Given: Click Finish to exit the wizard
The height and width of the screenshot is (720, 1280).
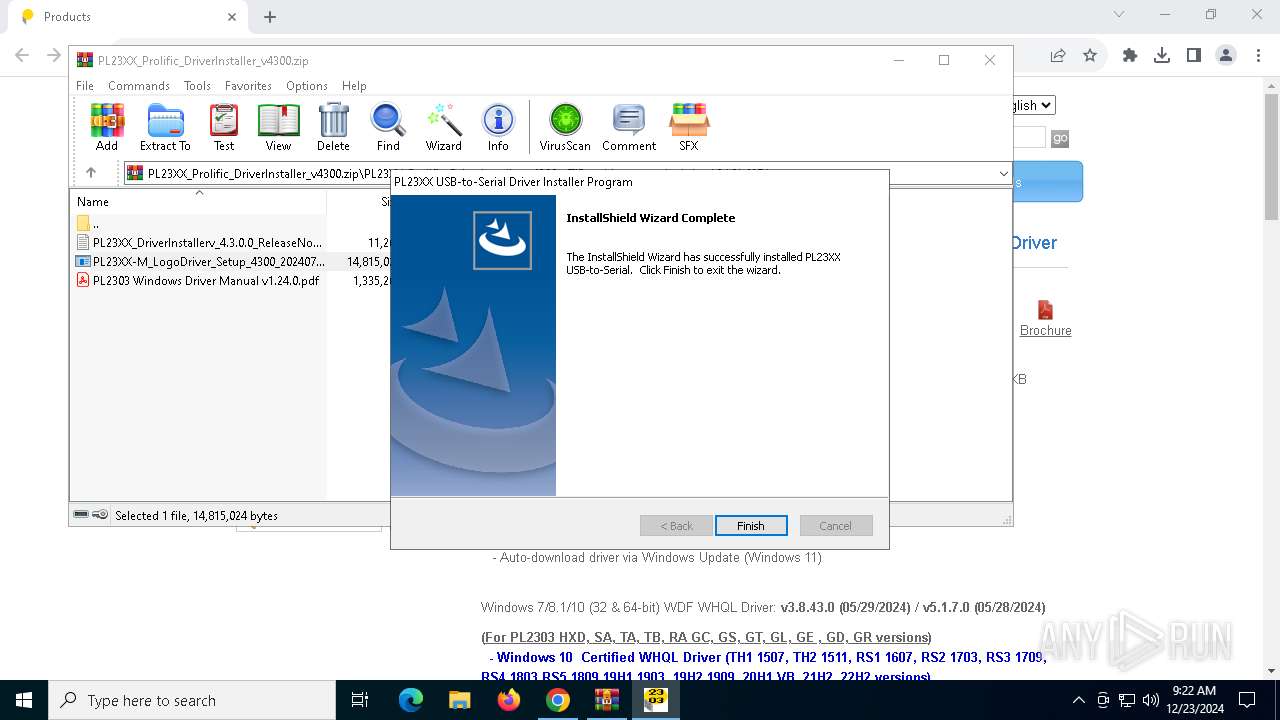Looking at the screenshot, I should (751, 526).
